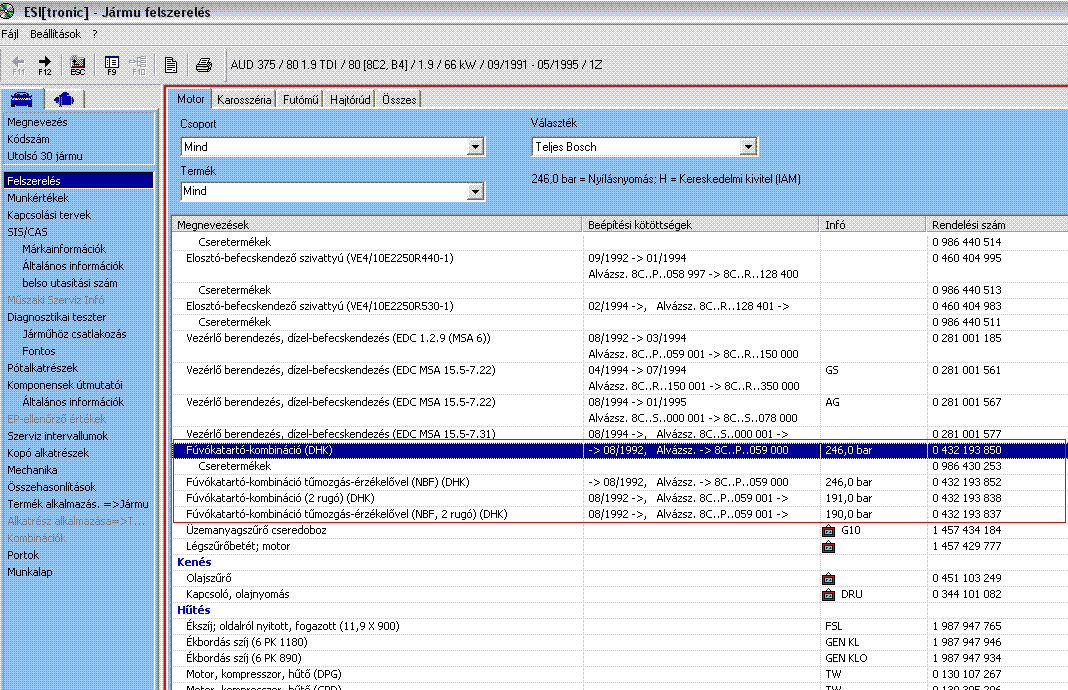Open the Fájl menu
This screenshot has height=690, width=1068.
10,34
